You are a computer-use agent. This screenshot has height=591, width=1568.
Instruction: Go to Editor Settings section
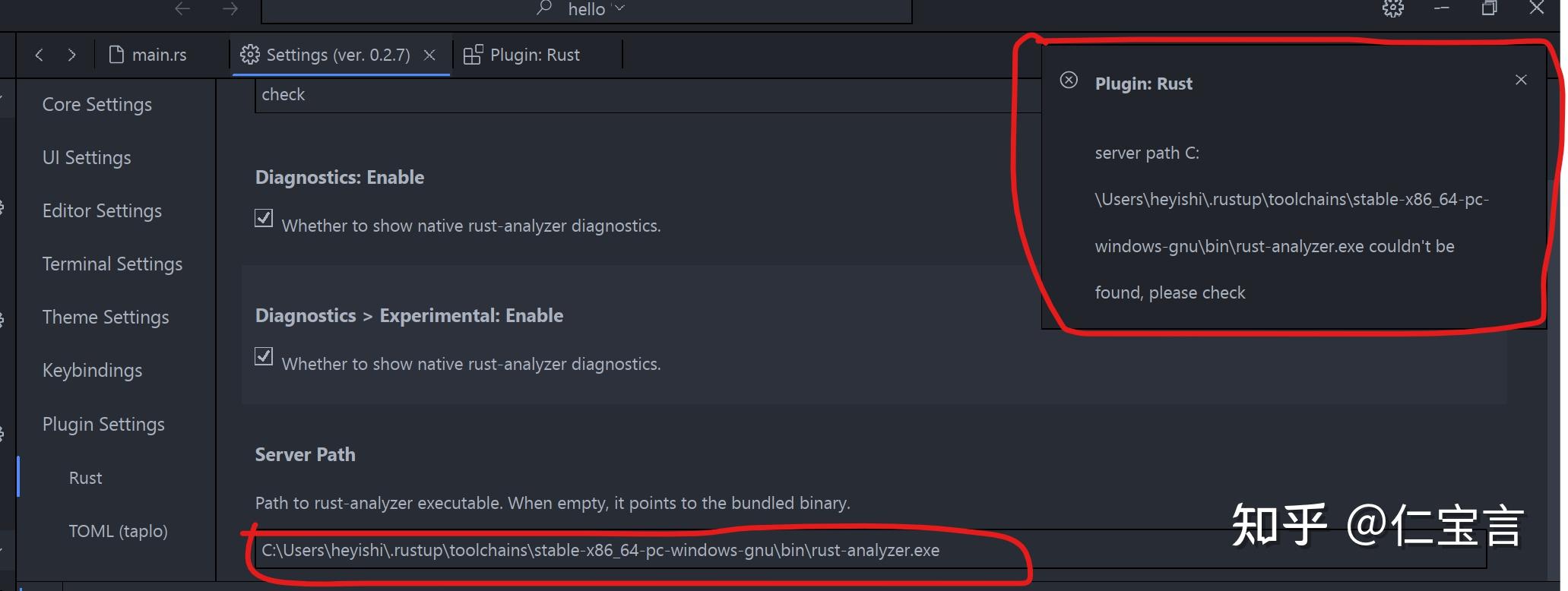click(x=102, y=210)
